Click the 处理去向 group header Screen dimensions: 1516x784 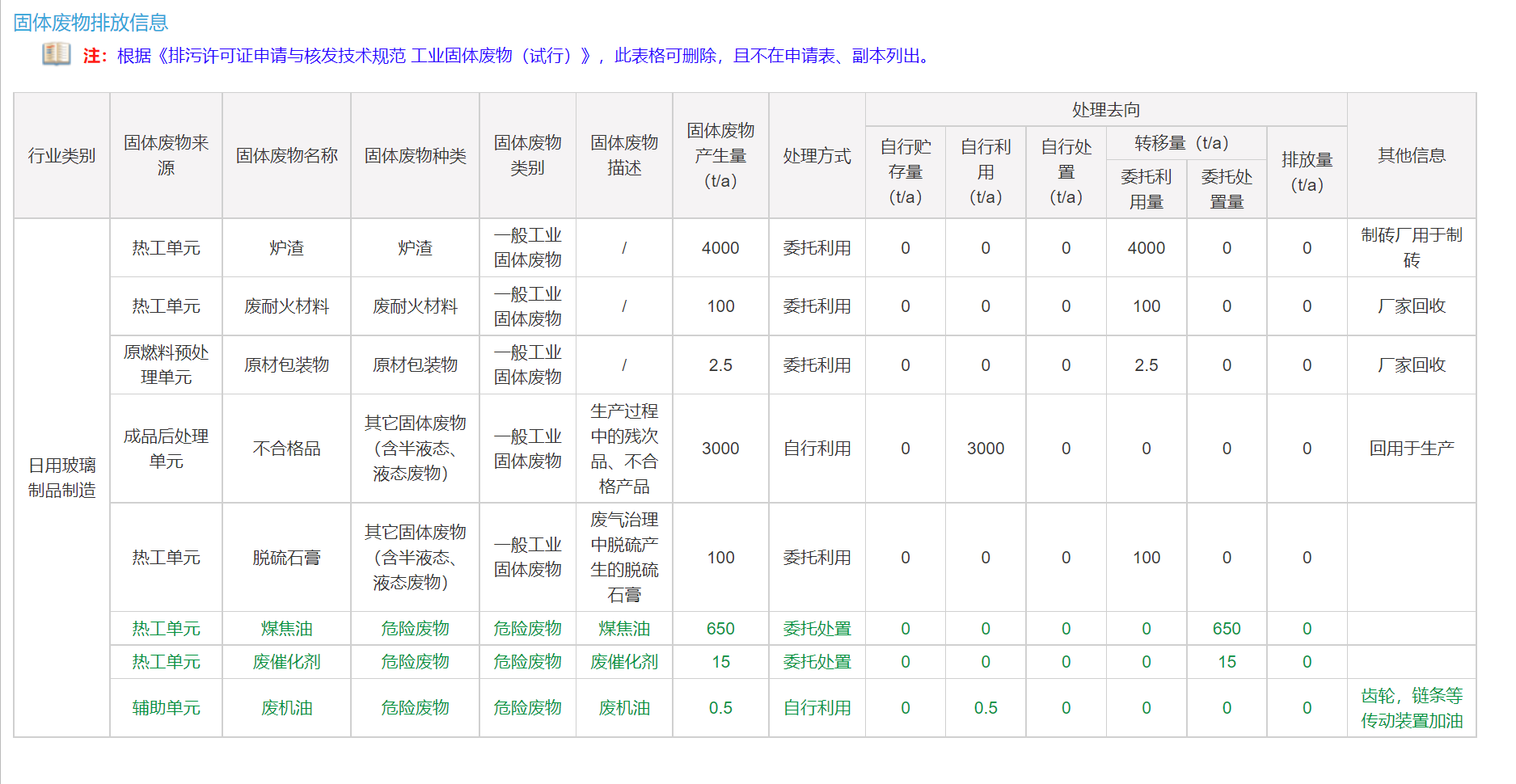1105,109
